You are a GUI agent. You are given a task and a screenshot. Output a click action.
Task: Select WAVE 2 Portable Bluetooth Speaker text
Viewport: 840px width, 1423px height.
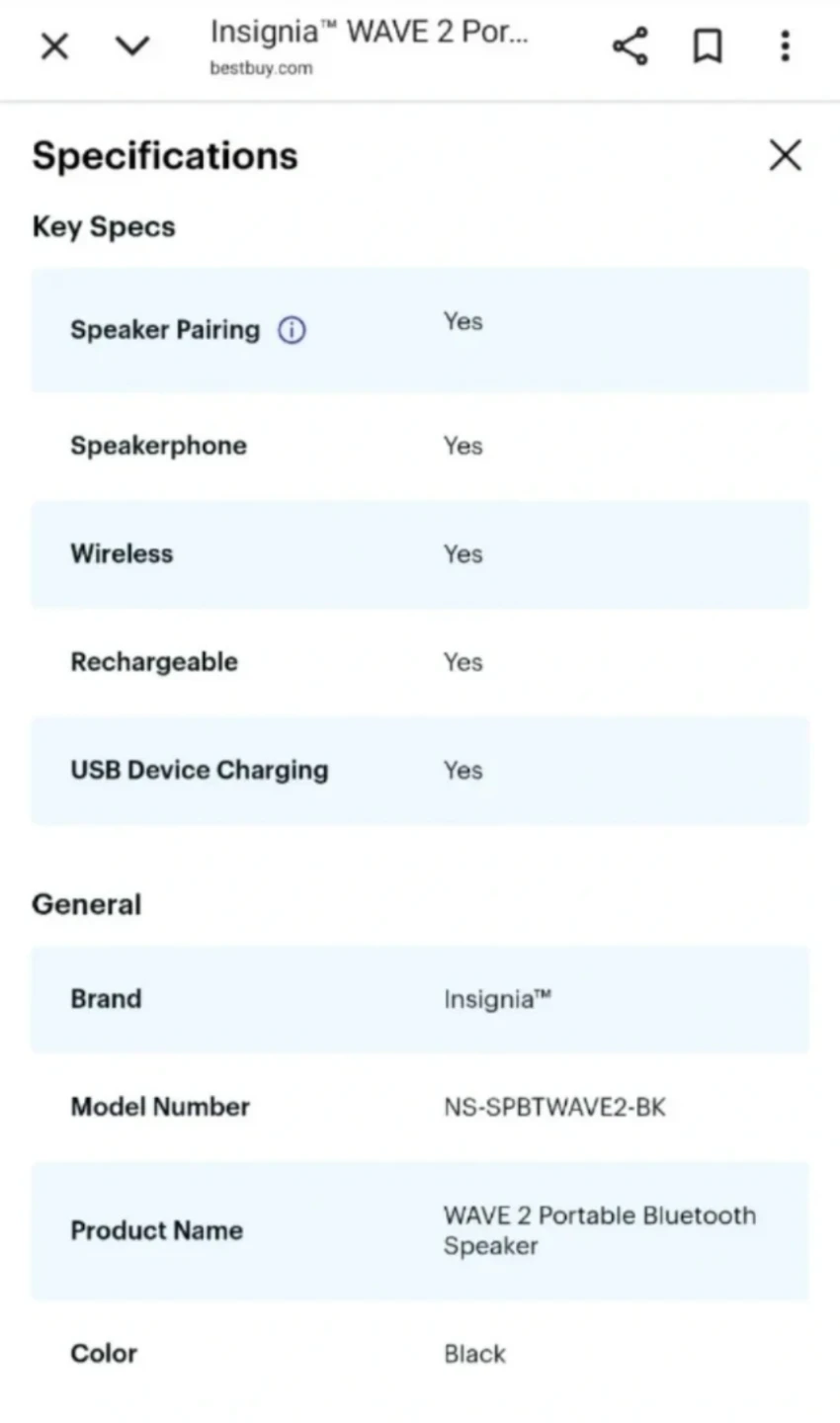pos(600,1230)
